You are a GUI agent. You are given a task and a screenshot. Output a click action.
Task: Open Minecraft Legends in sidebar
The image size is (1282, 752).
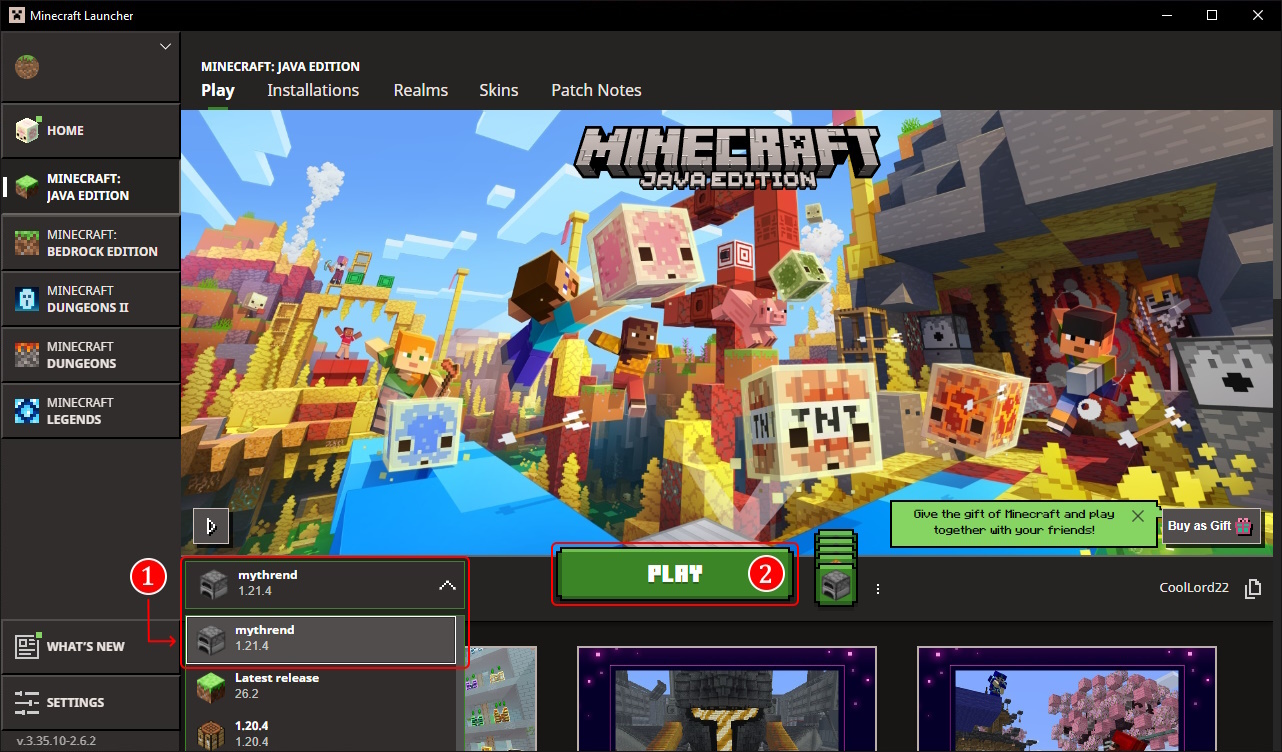(x=90, y=411)
